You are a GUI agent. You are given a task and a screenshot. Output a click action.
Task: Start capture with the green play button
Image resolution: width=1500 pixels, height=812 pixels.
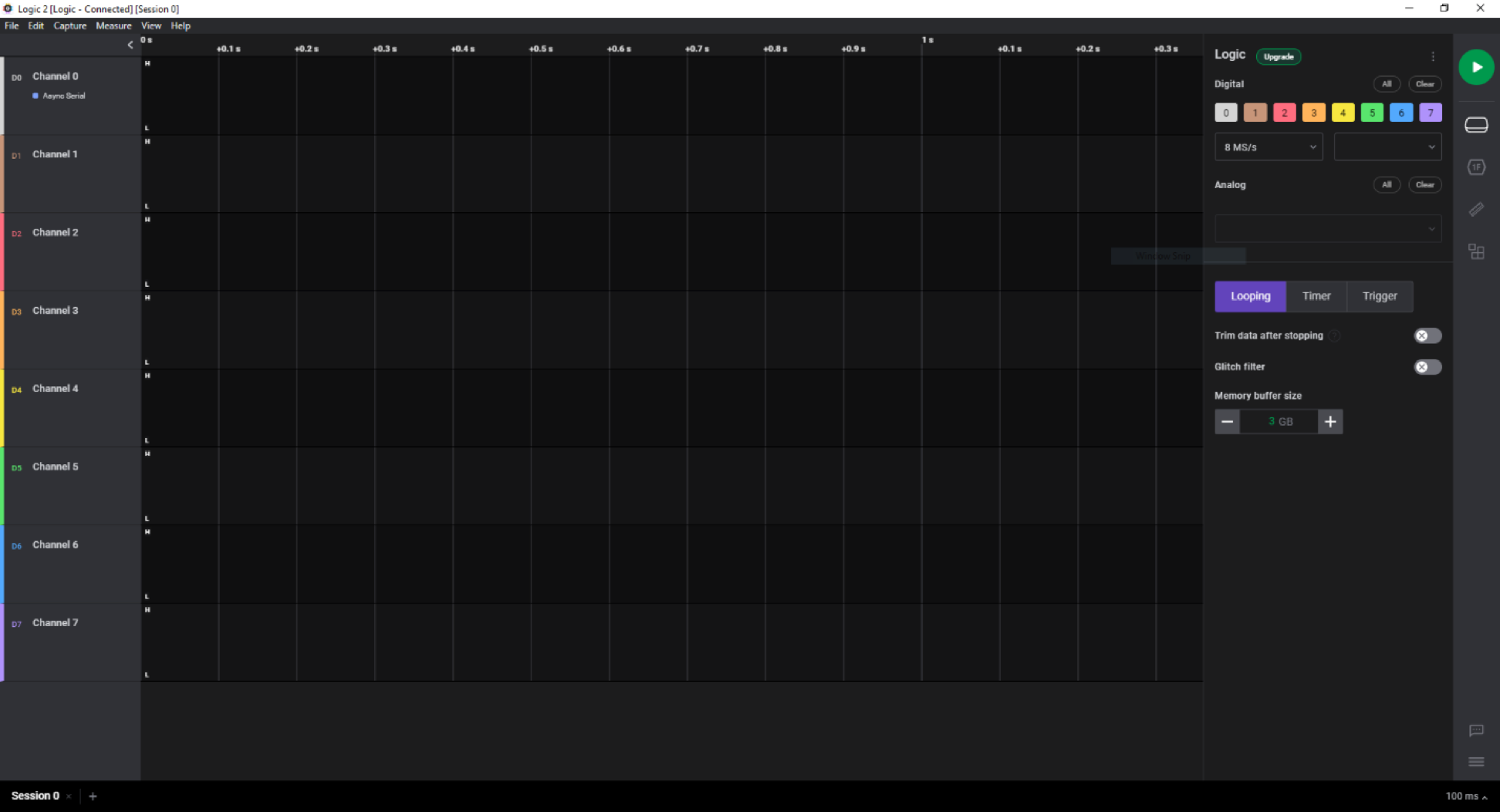point(1476,67)
